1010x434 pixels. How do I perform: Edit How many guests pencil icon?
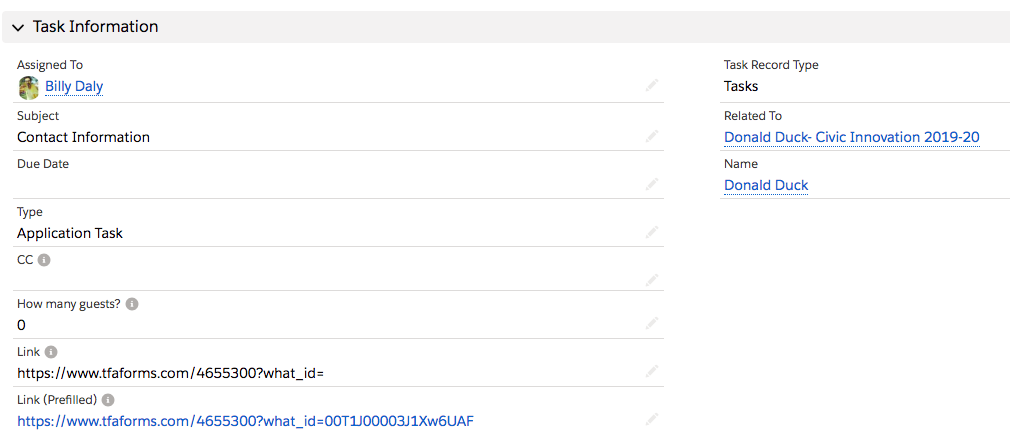click(x=652, y=324)
